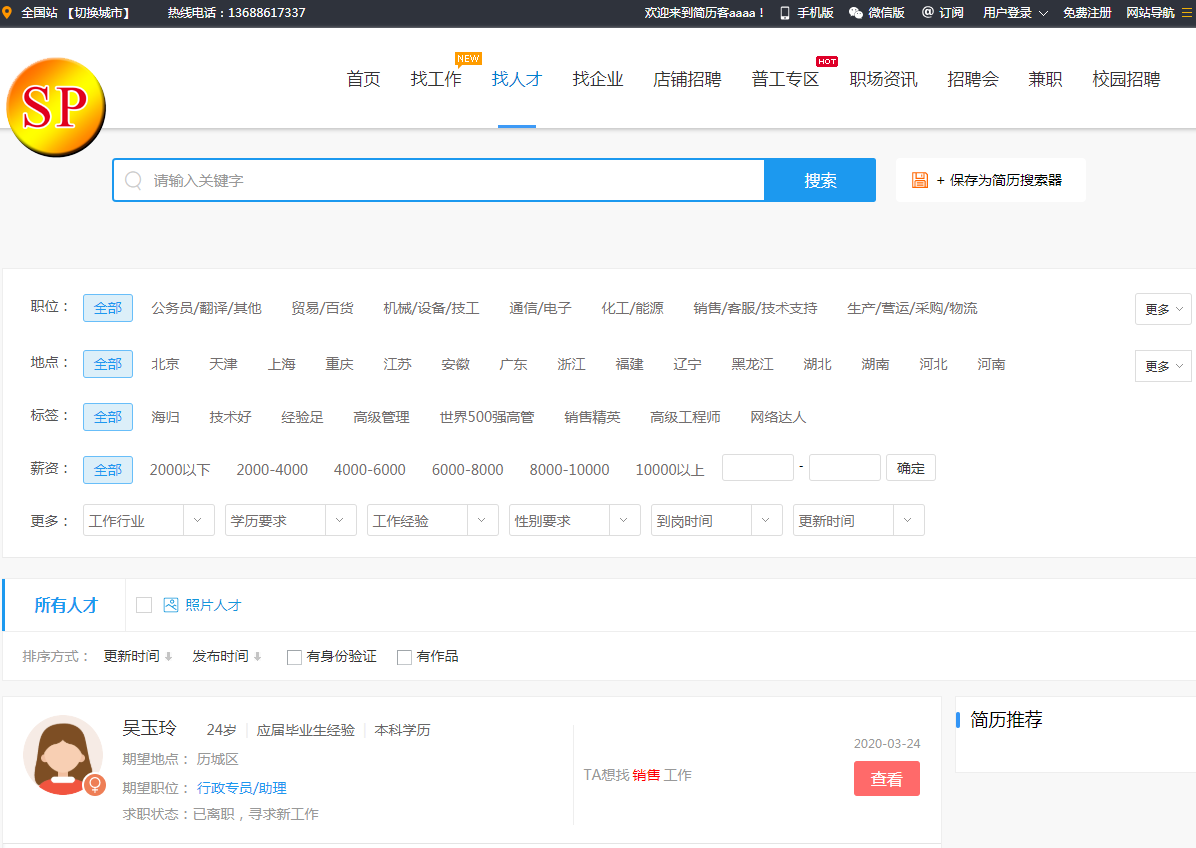
Task: Open the 招聘会 nav tab
Action: click(x=973, y=79)
